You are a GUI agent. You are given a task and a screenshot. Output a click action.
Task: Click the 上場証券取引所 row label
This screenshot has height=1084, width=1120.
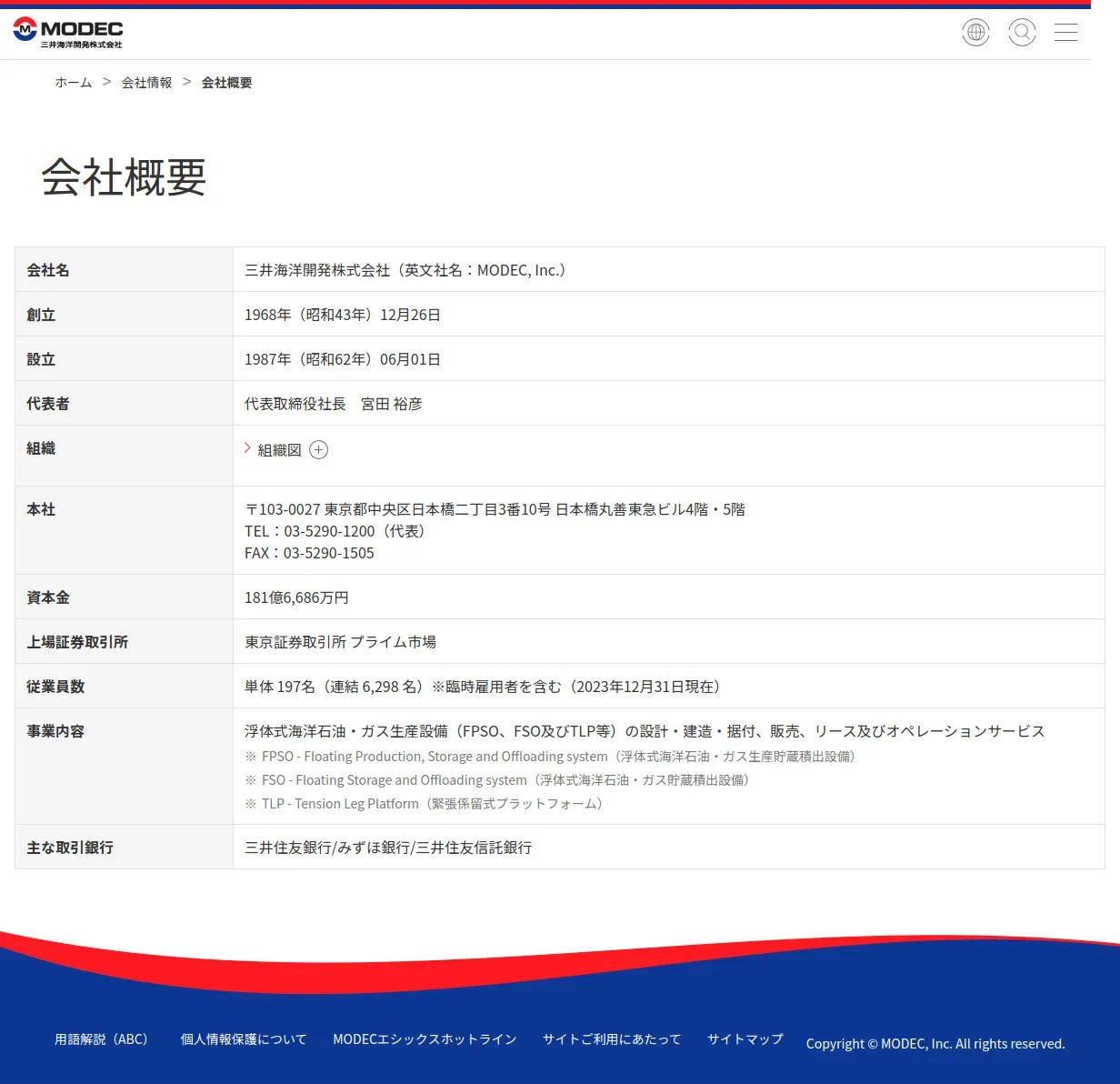(x=77, y=642)
